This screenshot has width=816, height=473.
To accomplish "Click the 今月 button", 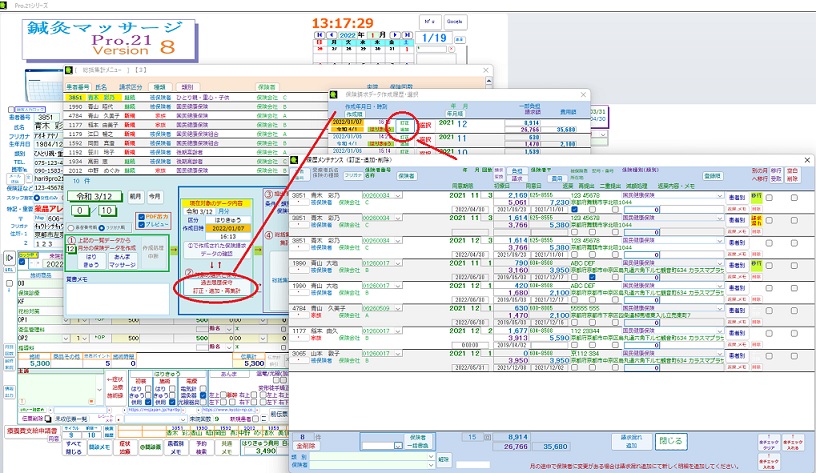I will click(155, 196).
